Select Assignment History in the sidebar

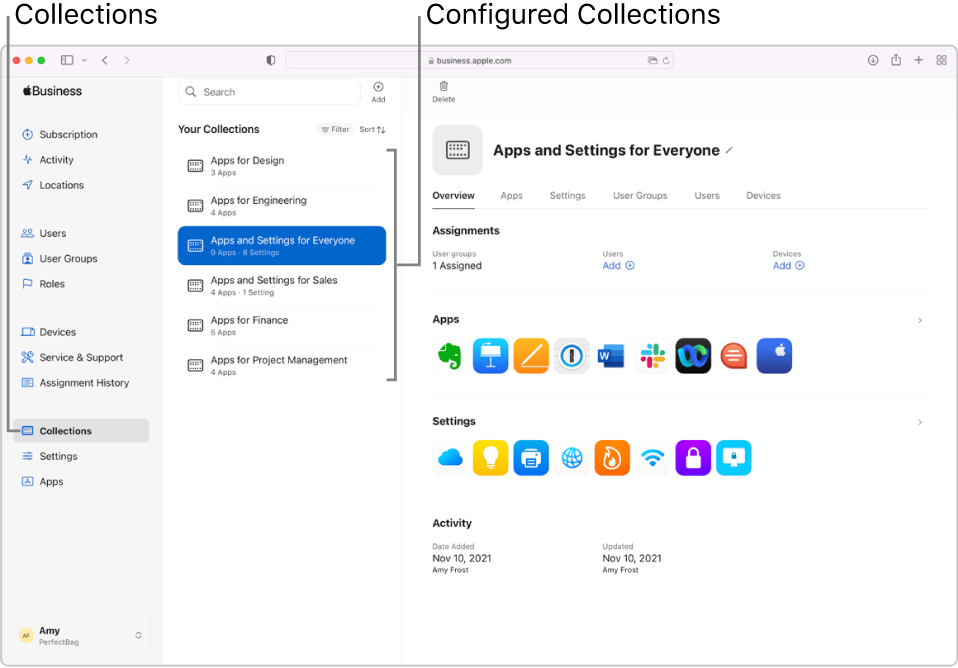tap(85, 382)
